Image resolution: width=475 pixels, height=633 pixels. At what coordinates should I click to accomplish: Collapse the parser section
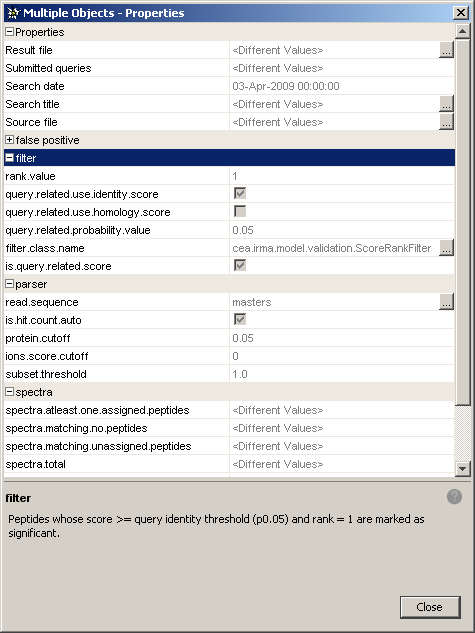click(x=9, y=284)
